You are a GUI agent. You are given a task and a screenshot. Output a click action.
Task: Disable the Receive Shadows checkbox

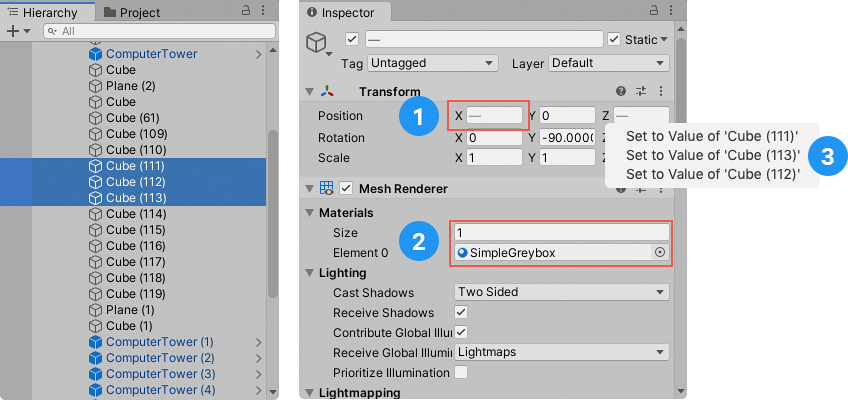(x=461, y=312)
